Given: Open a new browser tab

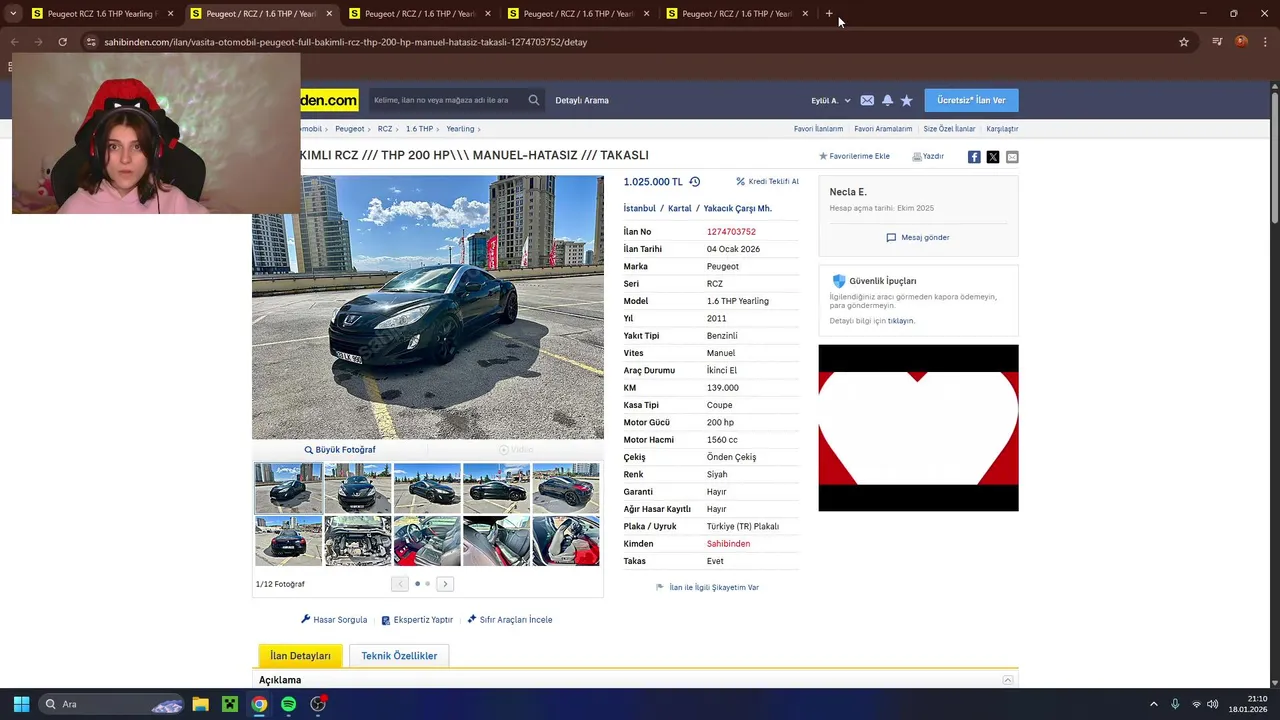Looking at the screenshot, I should 829,14.
